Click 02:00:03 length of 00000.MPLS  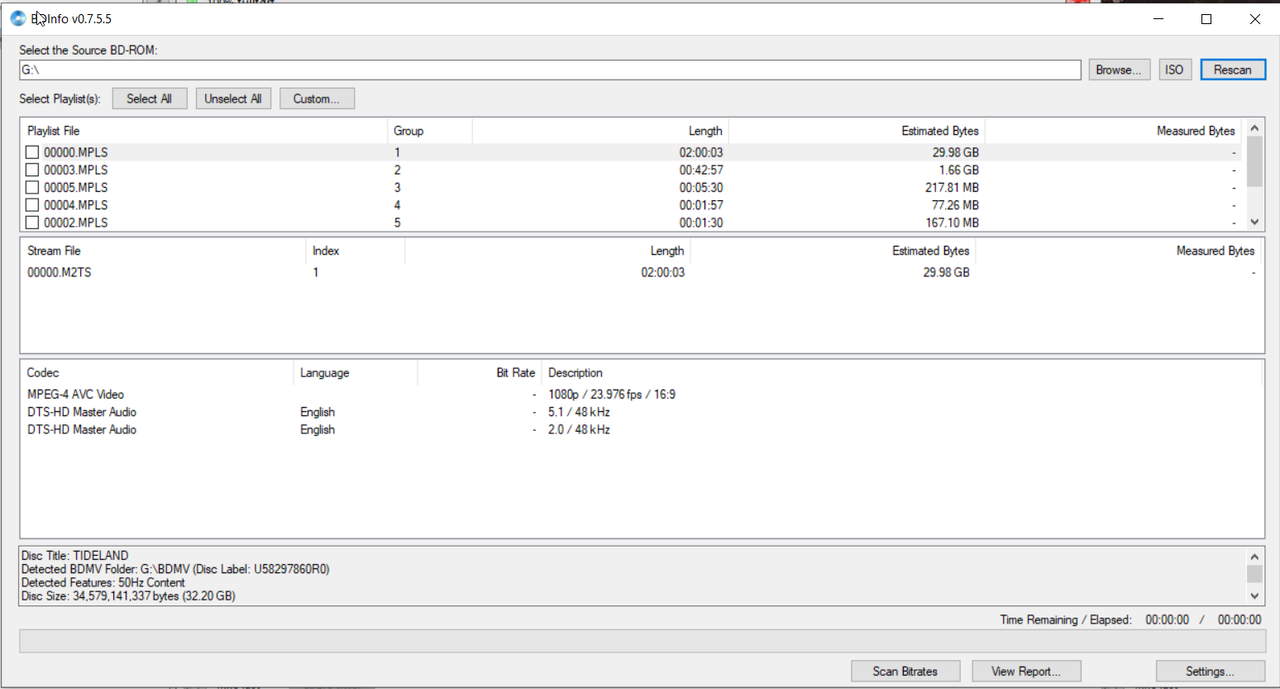pos(701,152)
